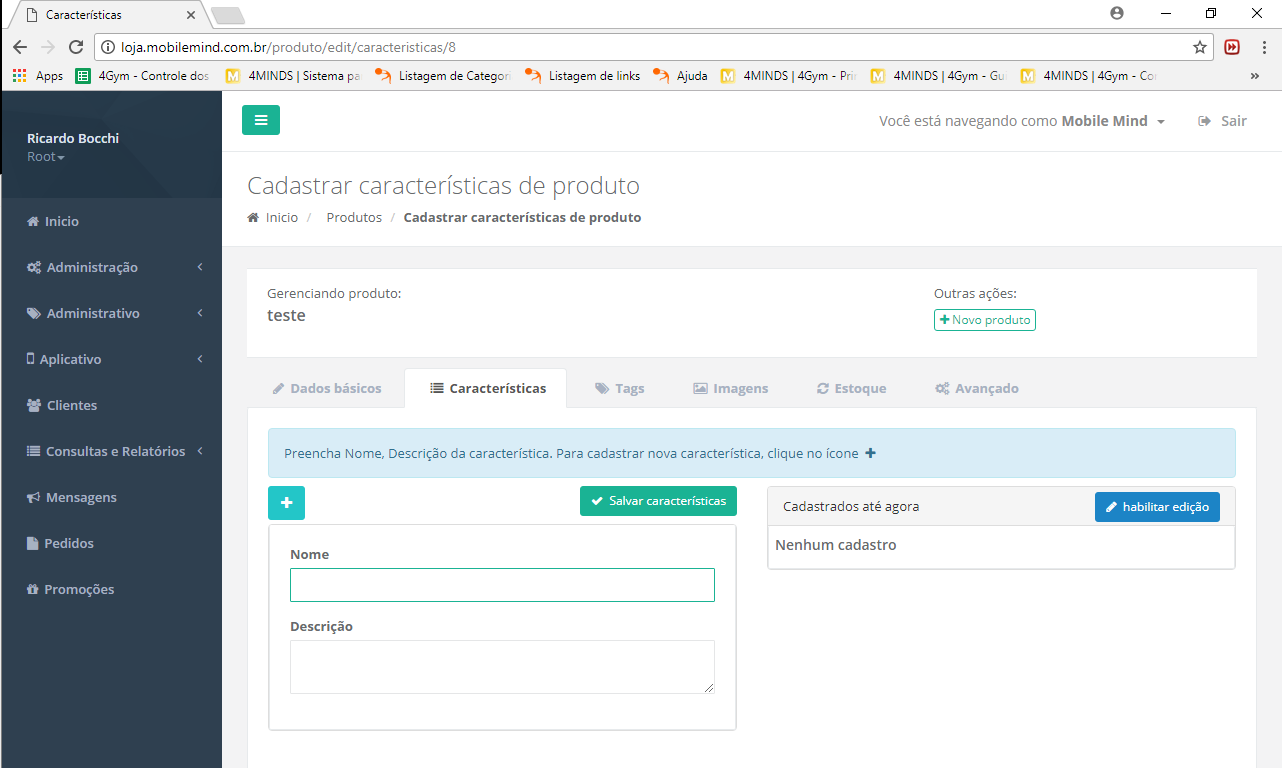Click the Salvar características button
The image size is (1282, 768).
click(658, 501)
